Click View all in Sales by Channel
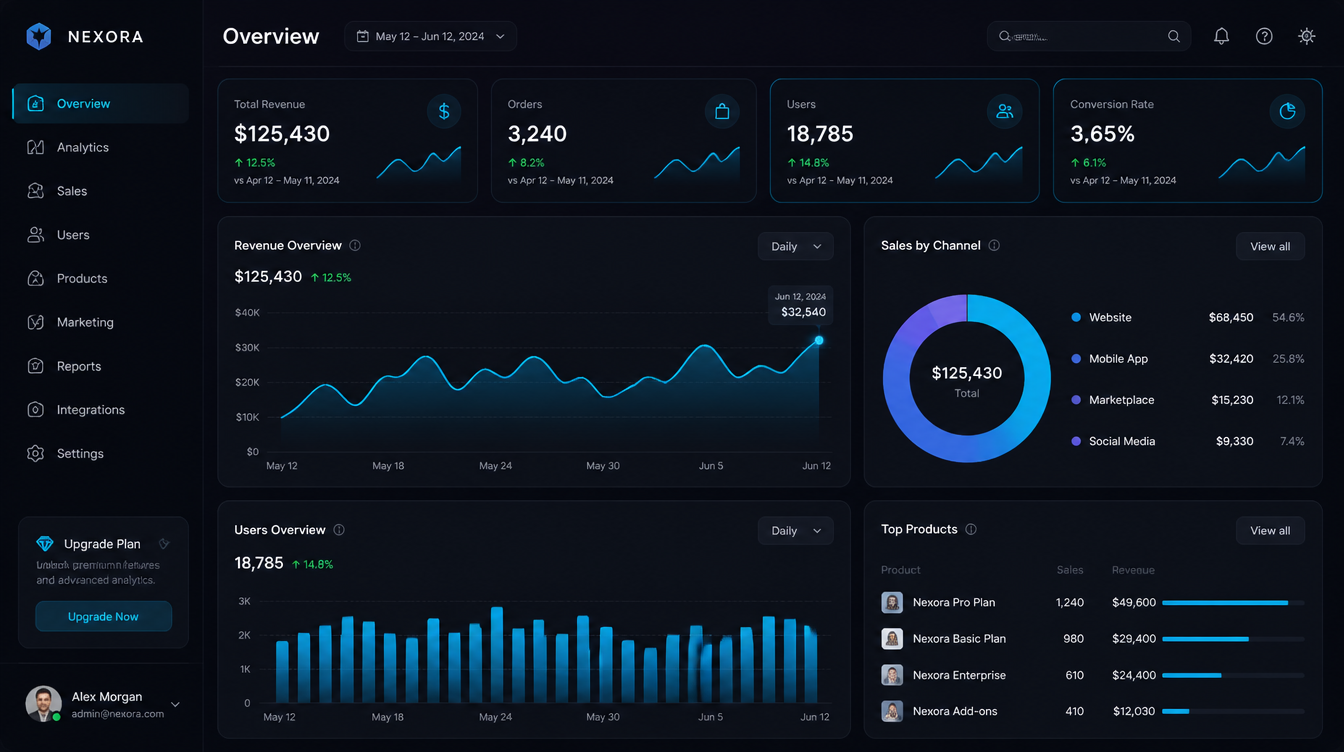The image size is (1344, 752). pyautogui.click(x=1270, y=246)
